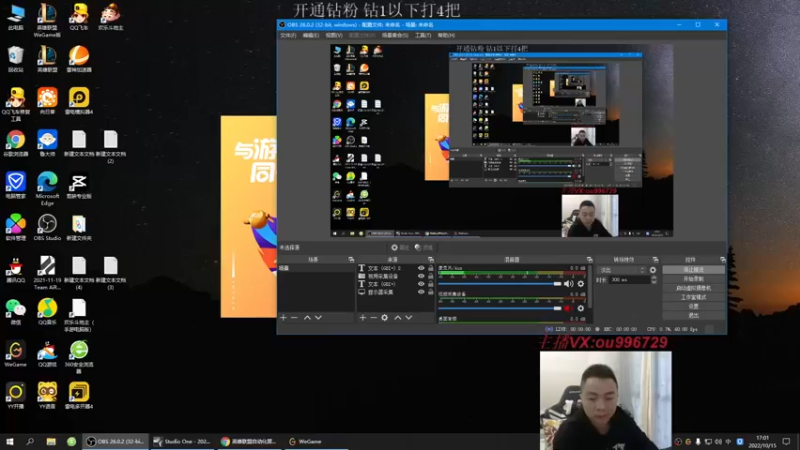Open 帮助(H) menu in OBS
Screen dimensions: 800x450
click(446, 35)
